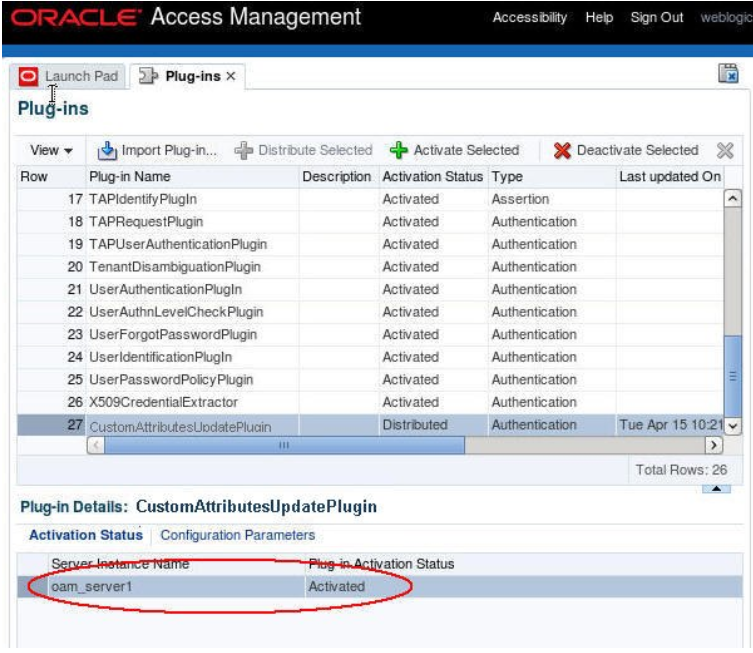Image resolution: width=753 pixels, height=653 pixels.
Task: Select UserAuthenticationPlugIn row
Action: click(x=370, y=290)
